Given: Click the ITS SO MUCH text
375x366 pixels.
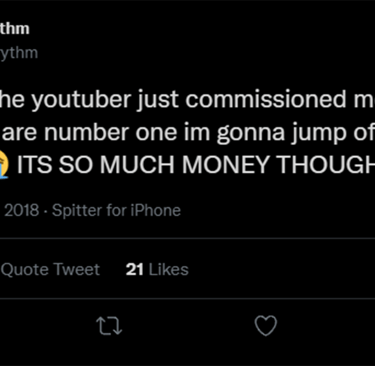Looking at the screenshot, I should 96,165.
